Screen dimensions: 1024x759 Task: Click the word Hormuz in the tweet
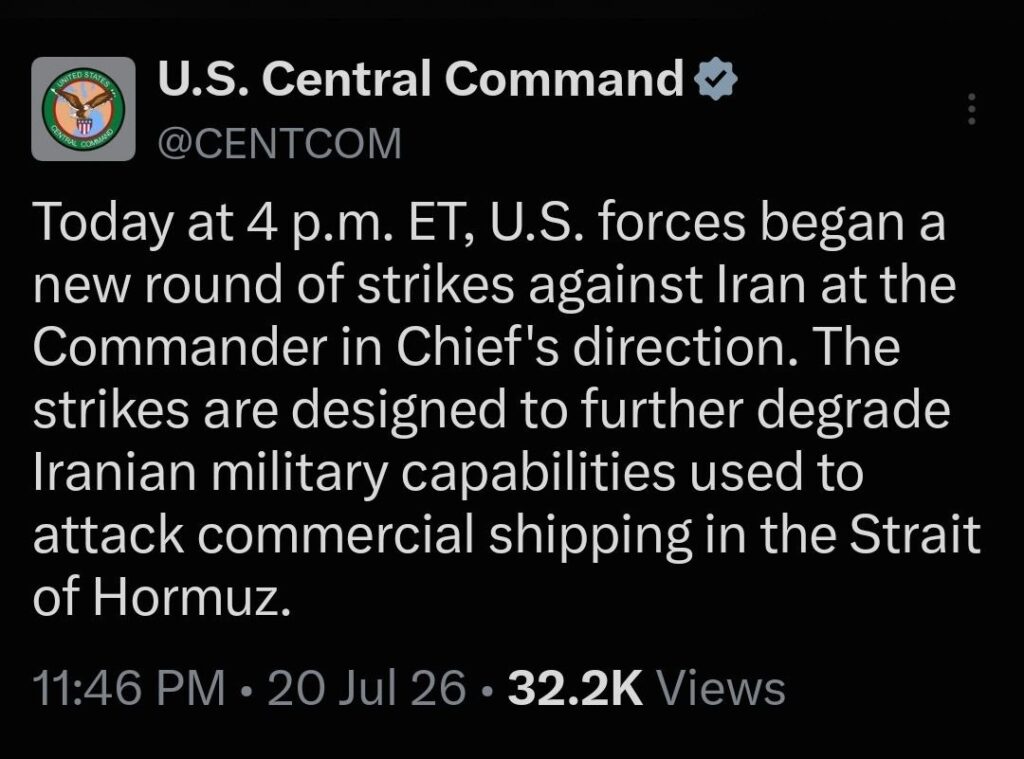[x=191, y=597]
